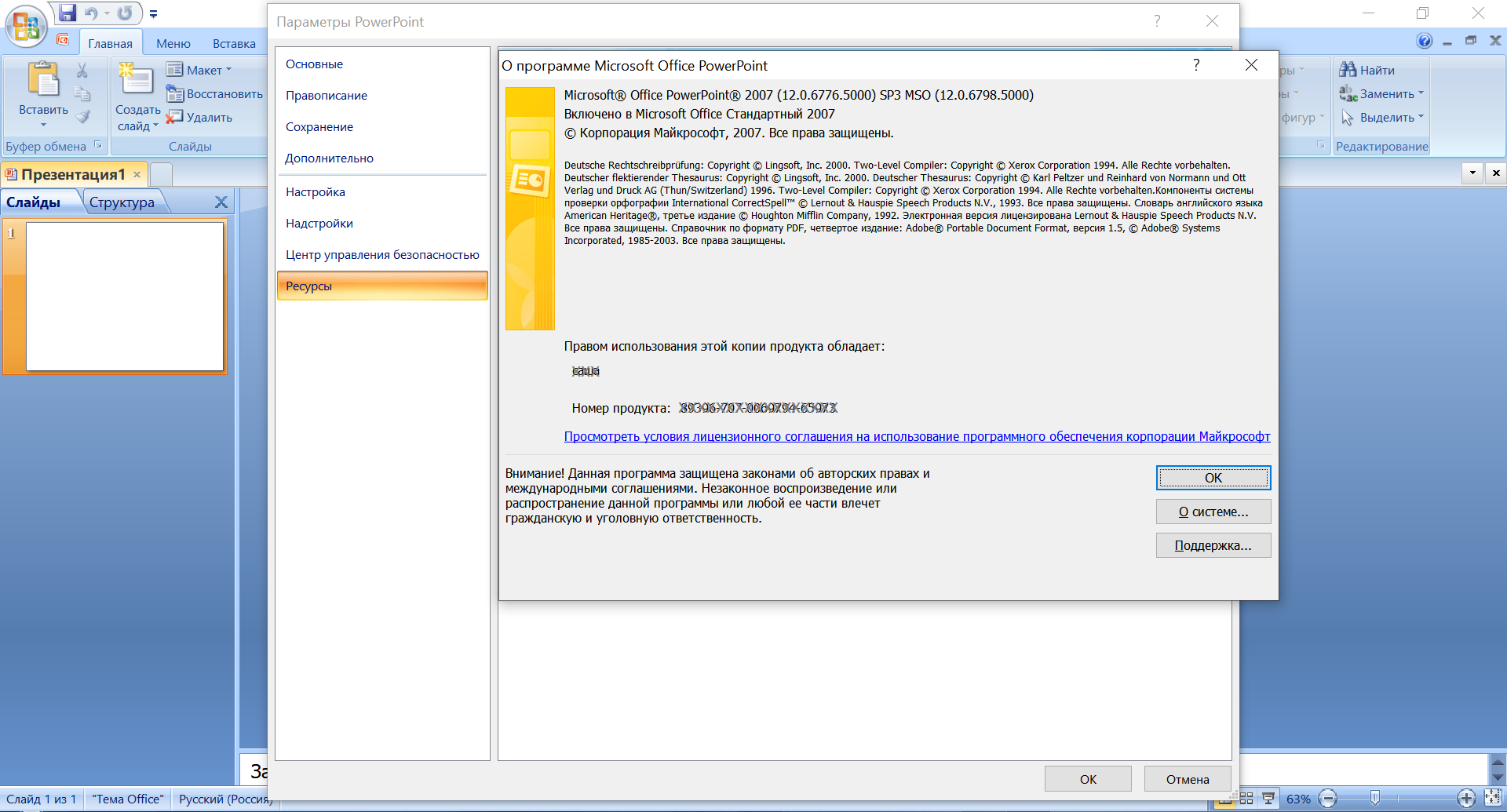The width and height of the screenshot is (1507, 812).
Task: Switch to the Структура pane tab
Action: pos(122,202)
